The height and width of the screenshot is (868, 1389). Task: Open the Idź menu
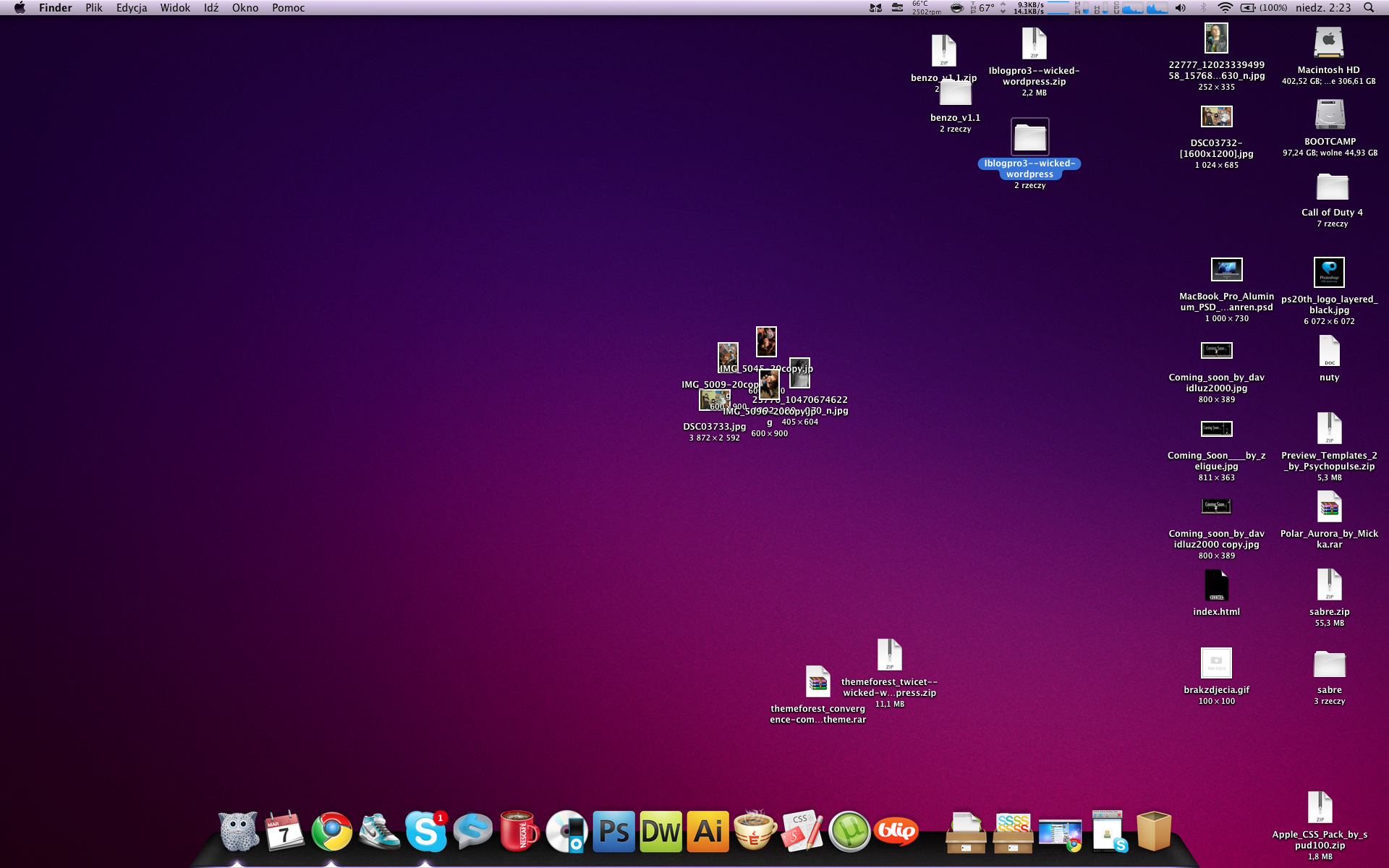211,8
